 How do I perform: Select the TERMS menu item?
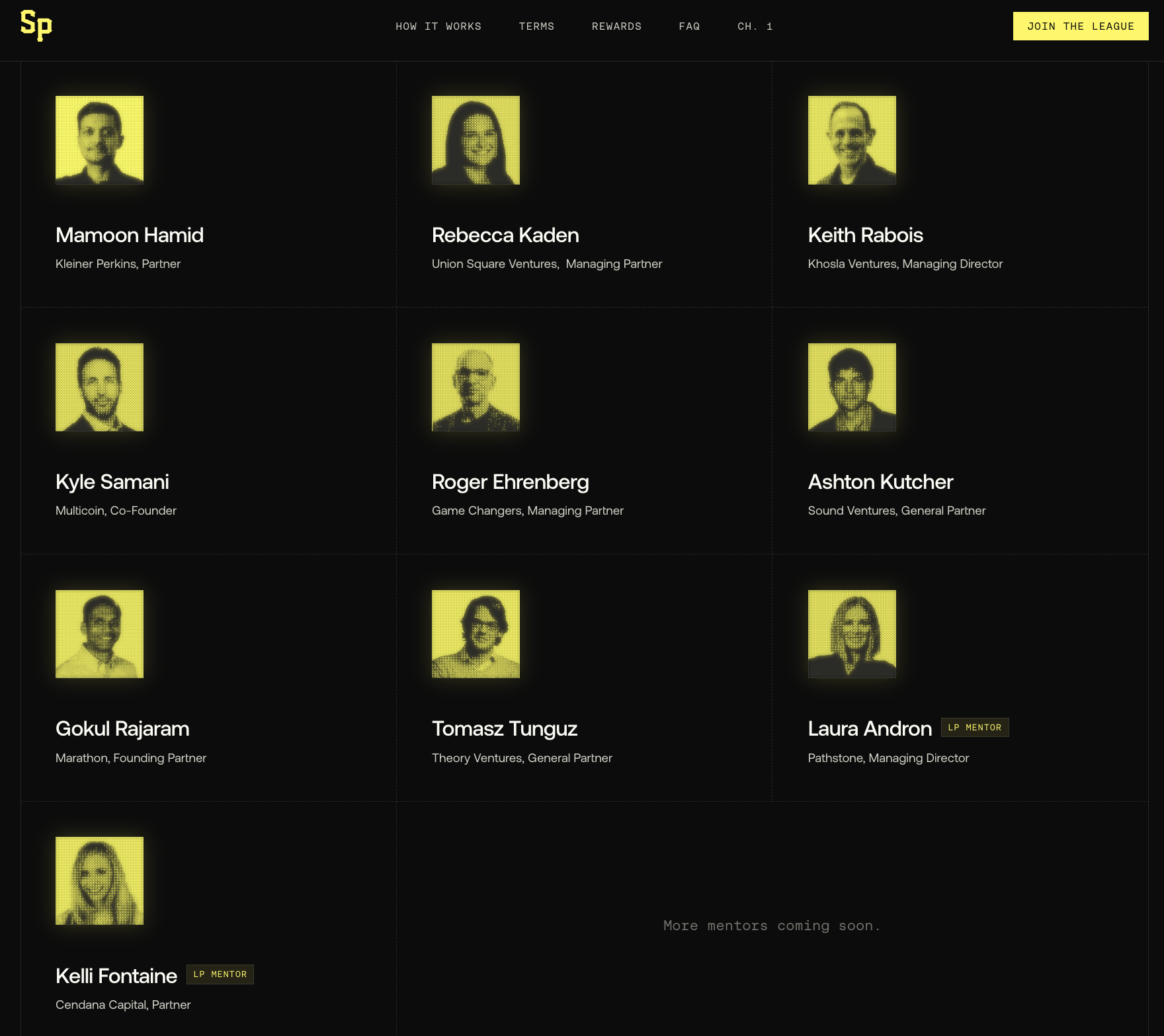coord(536,26)
